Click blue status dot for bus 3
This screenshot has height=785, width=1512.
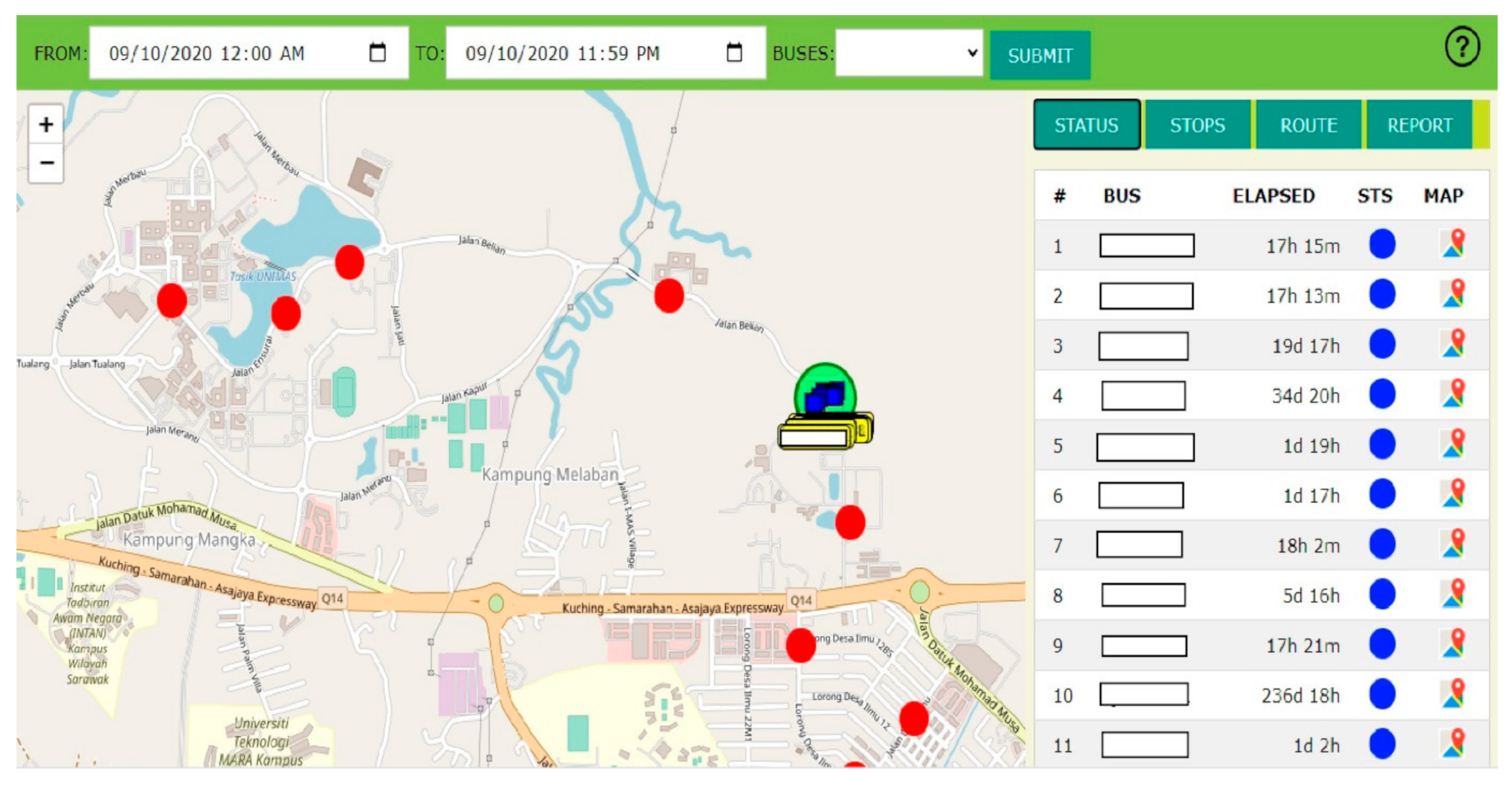[x=1382, y=345]
